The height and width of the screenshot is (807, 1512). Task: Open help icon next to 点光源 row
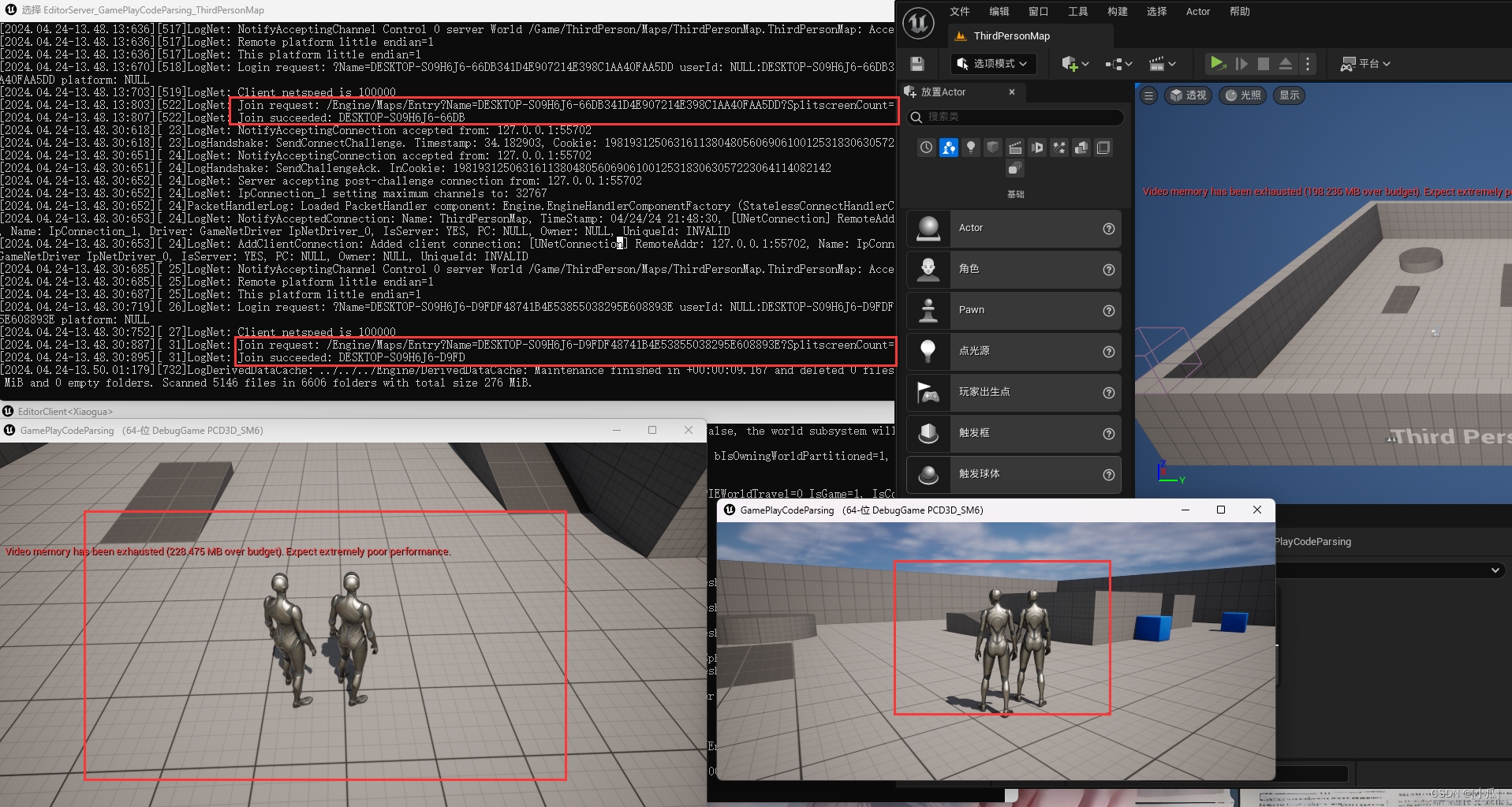point(1109,352)
